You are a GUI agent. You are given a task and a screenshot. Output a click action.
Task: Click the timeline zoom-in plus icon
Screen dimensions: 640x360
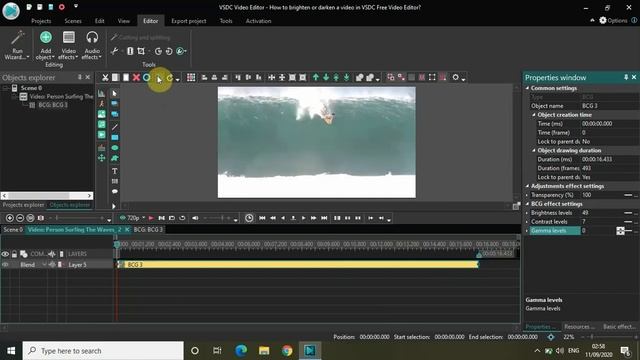[x=10, y=218]
